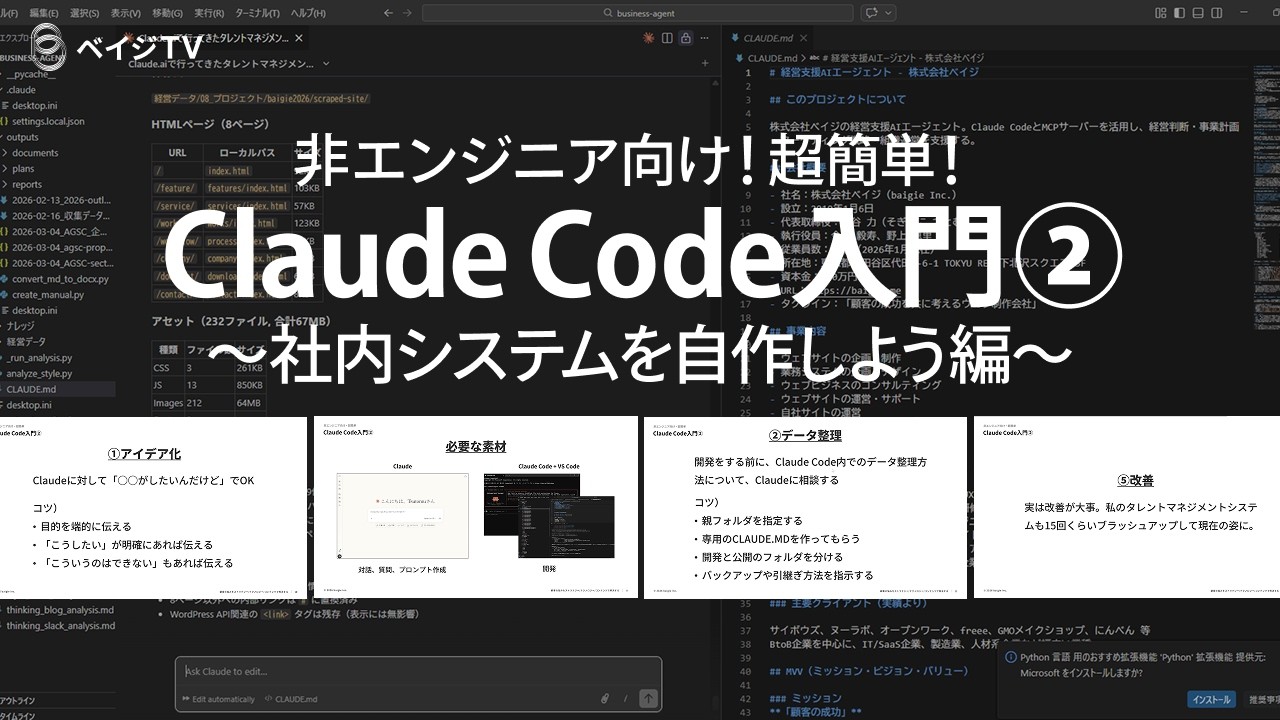Click the business-agent search command box
The width and height of the screenshot is (1280, 720).
(x=638, y=13)
